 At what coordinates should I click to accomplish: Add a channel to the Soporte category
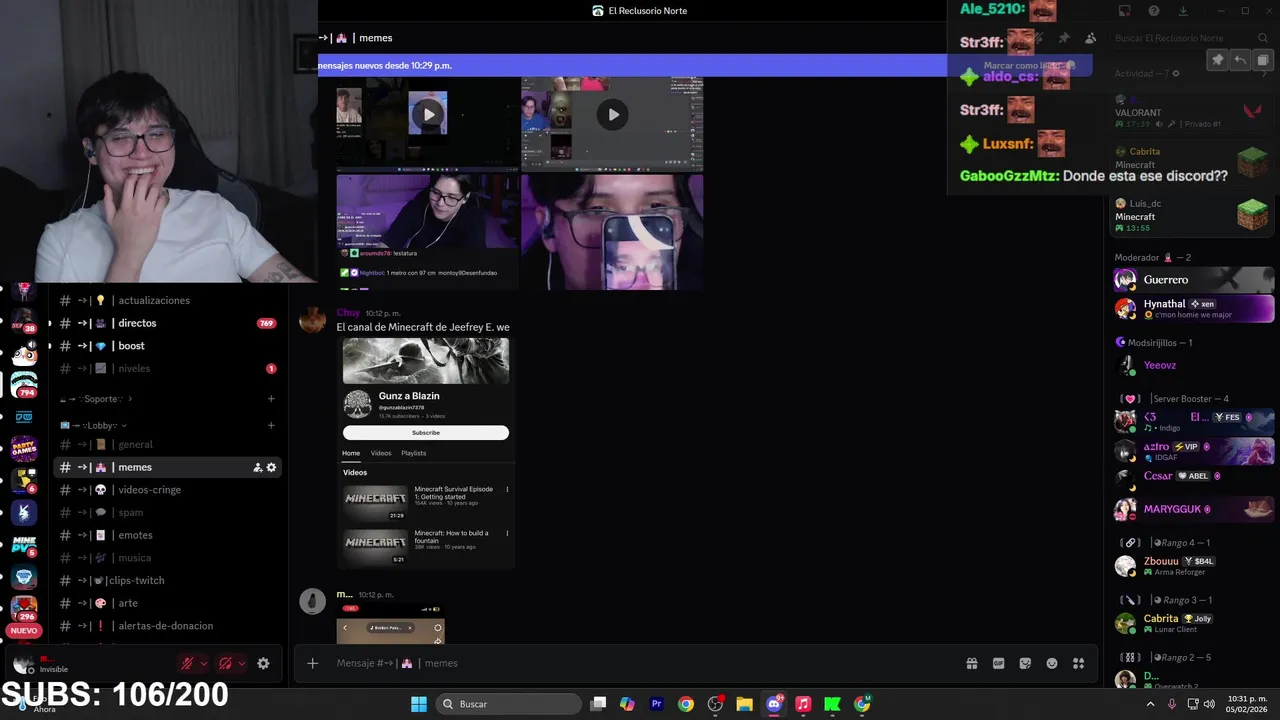[271, 399]
